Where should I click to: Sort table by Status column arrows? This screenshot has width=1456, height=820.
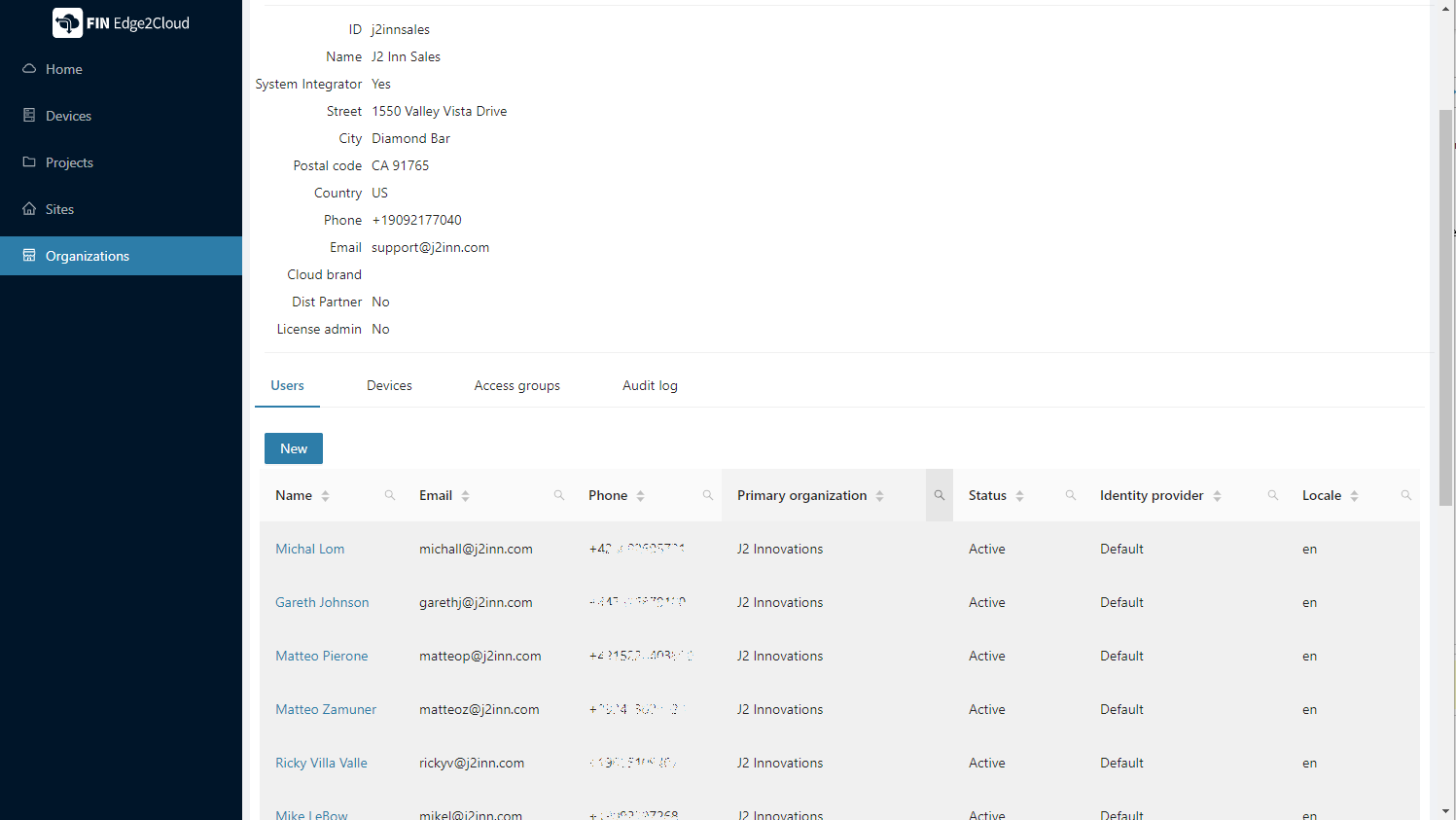pos(1020,496)
